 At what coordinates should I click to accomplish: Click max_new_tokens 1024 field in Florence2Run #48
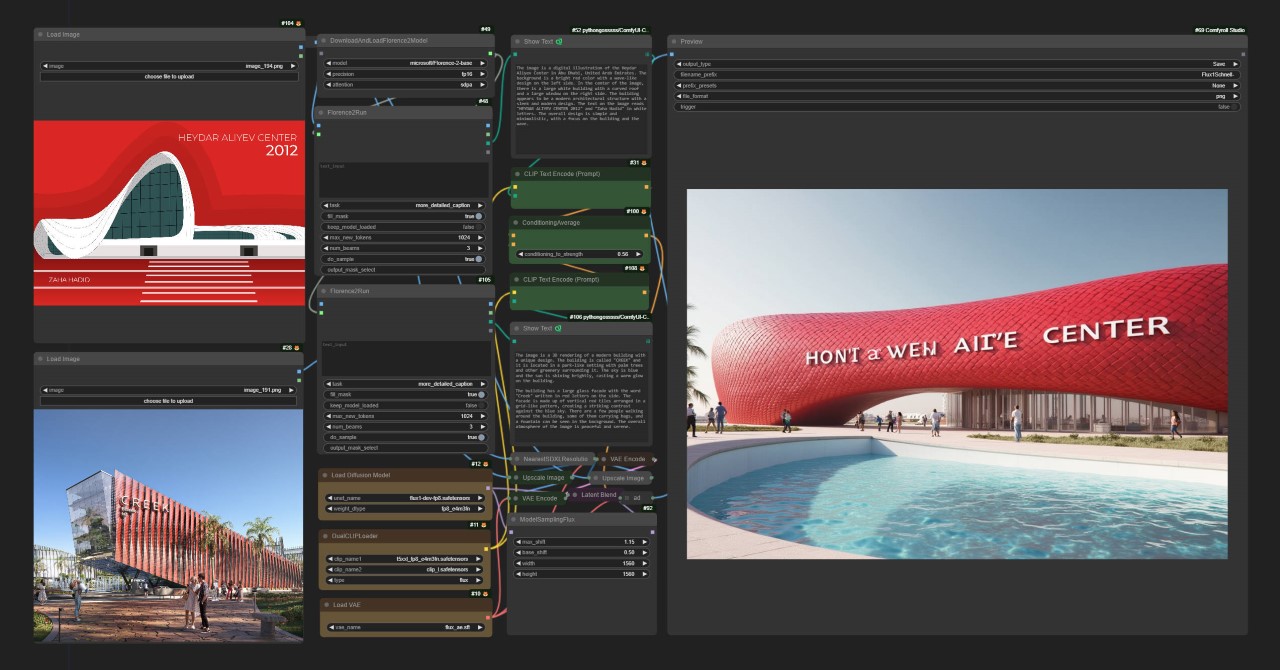pyautogui.click(x=404, y=237)
